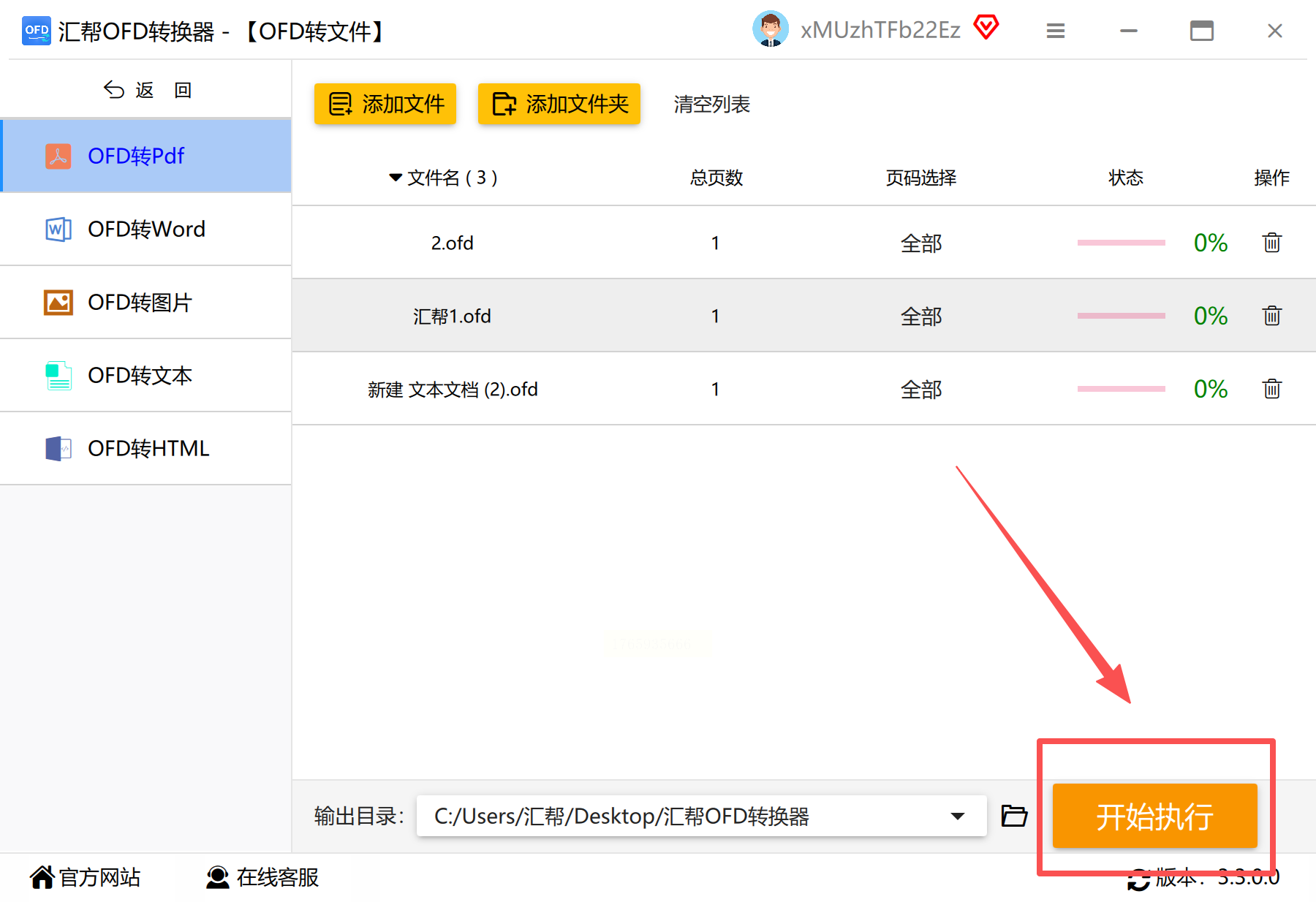Change page selection 全部 for 汇帮1.ofd

tap(921, 316)
